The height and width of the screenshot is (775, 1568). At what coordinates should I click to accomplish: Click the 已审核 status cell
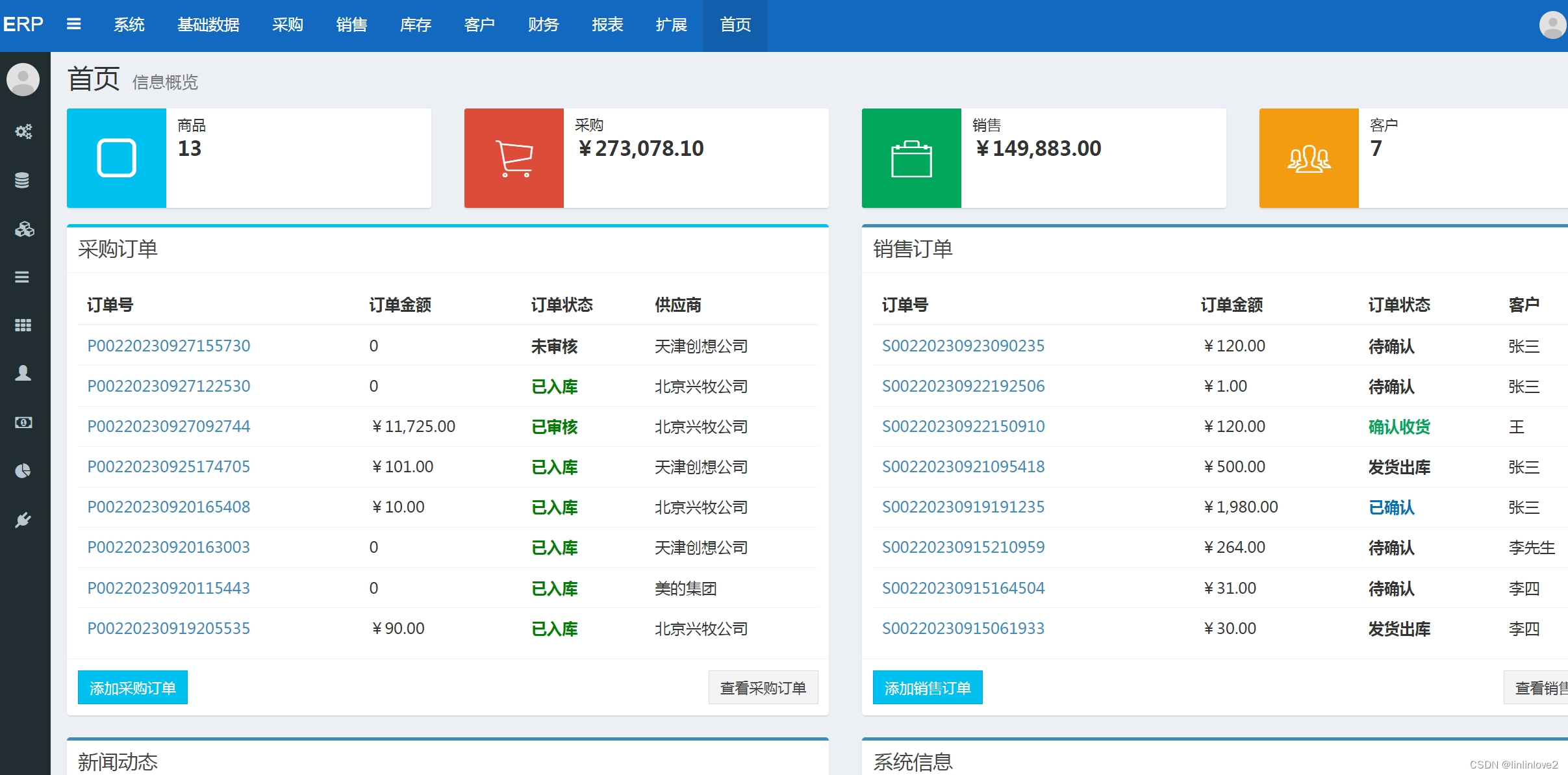[554, 427]
